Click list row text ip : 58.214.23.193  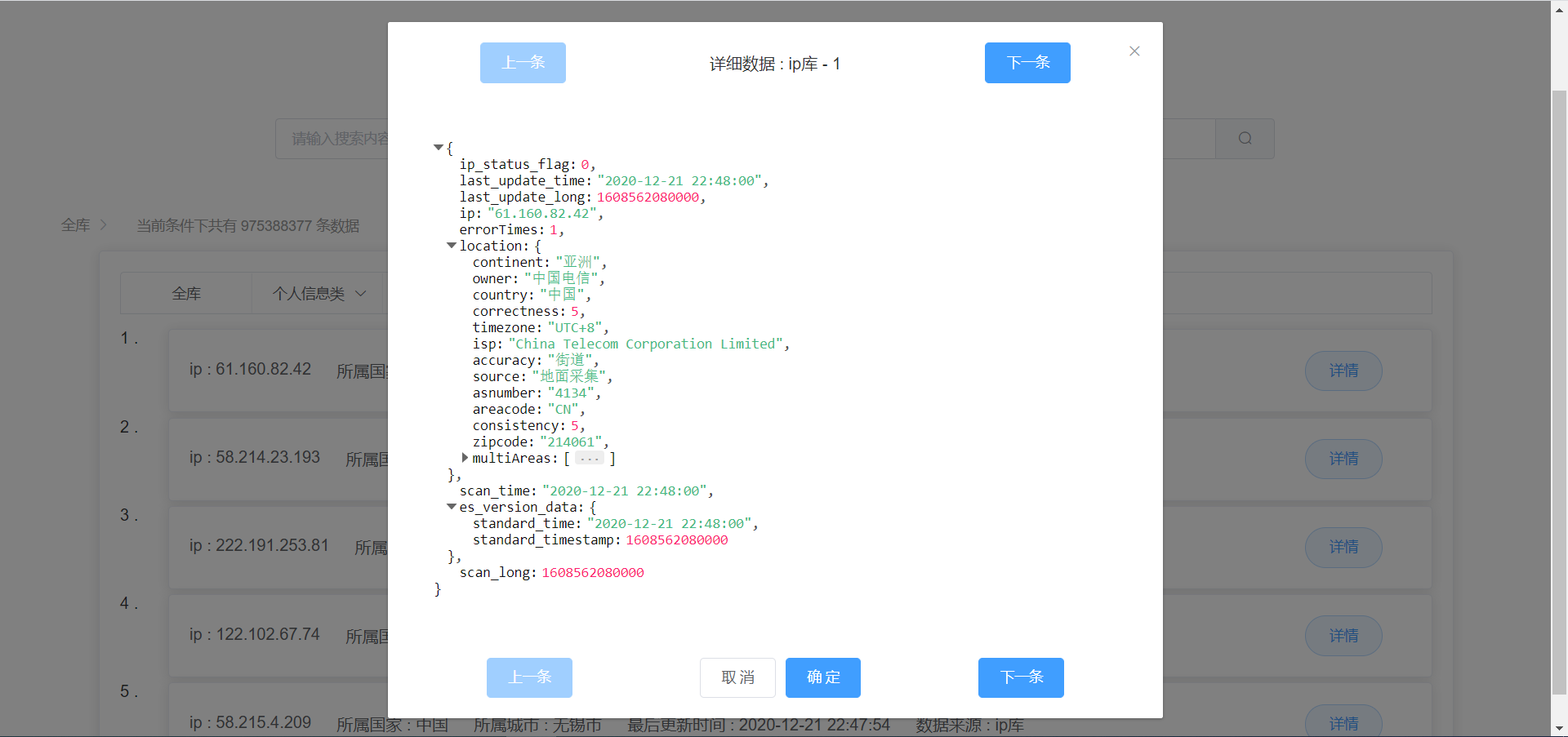tap(255, 458)
